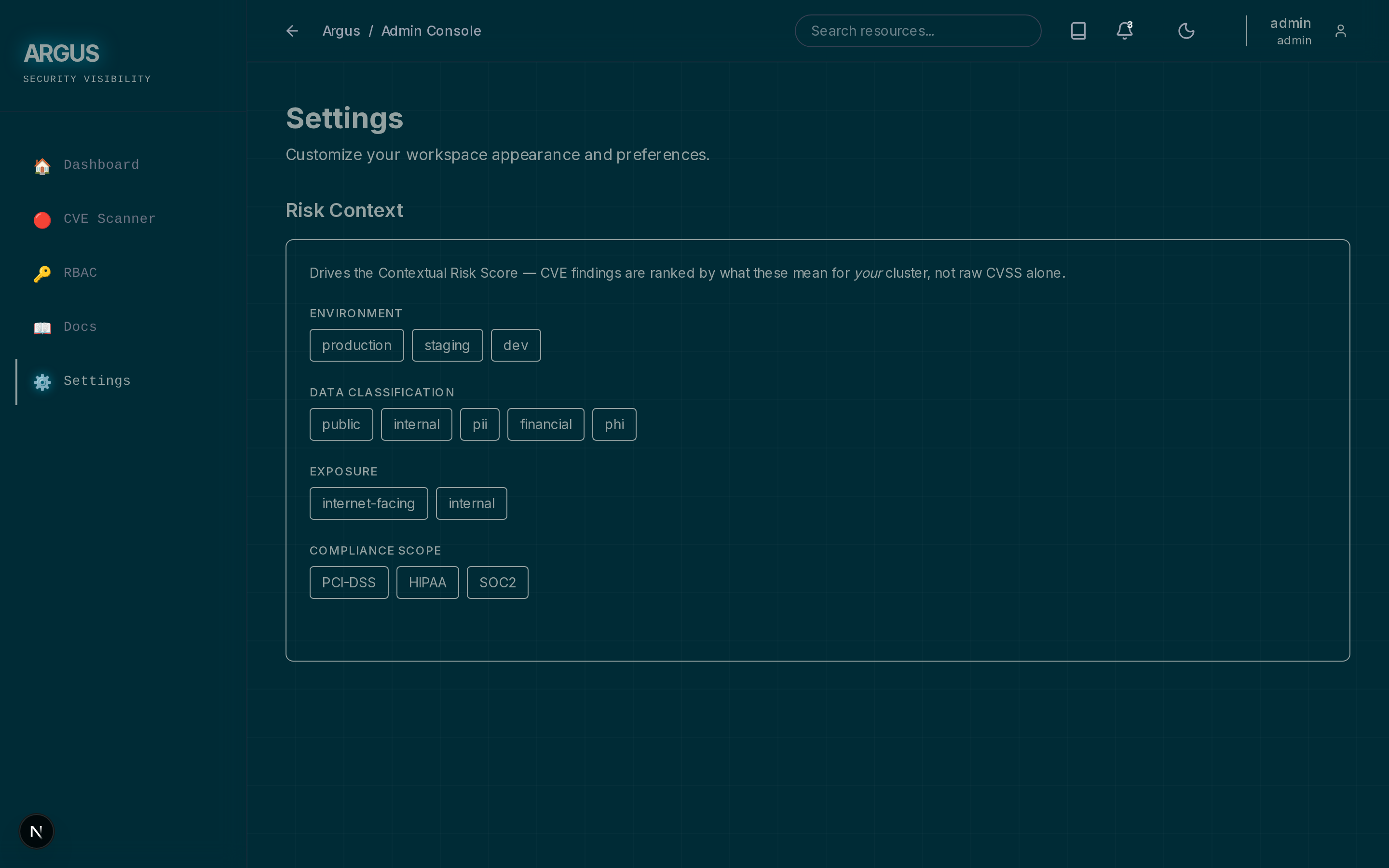Select the dev environment chip
The height and width of the screenshot is (868, 1389).
[x=516, y=345]
